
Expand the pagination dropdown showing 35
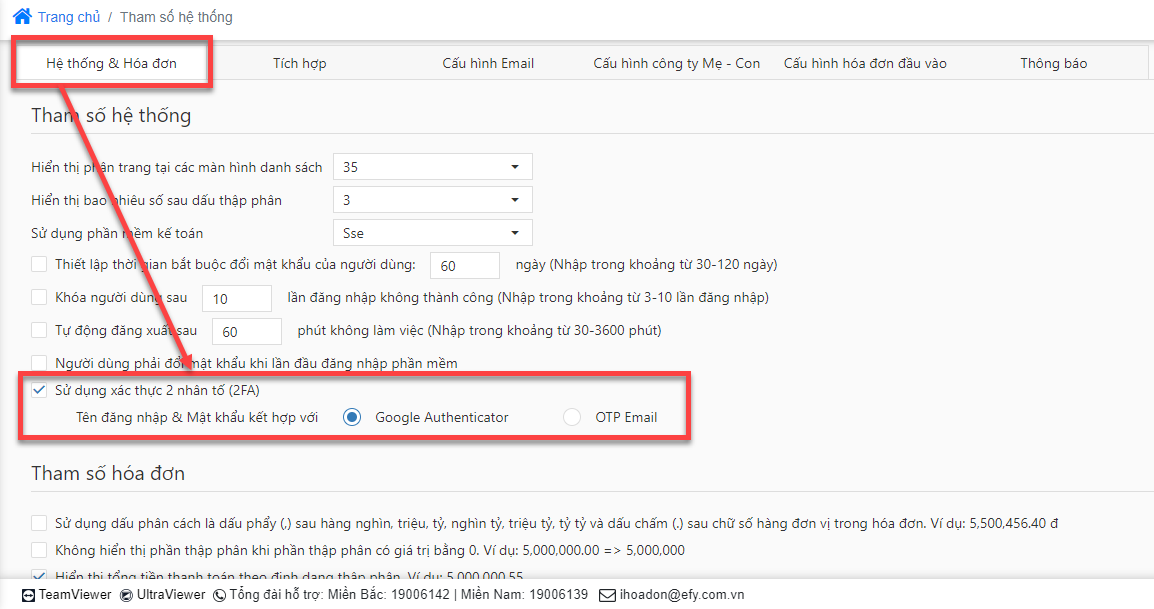point(433,167)
